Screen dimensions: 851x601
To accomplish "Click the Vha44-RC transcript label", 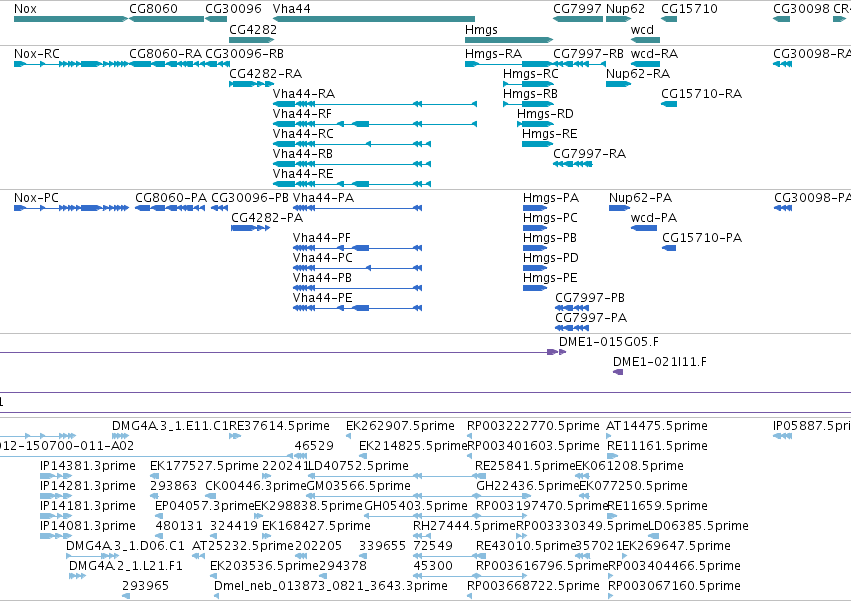I will 303,134.
